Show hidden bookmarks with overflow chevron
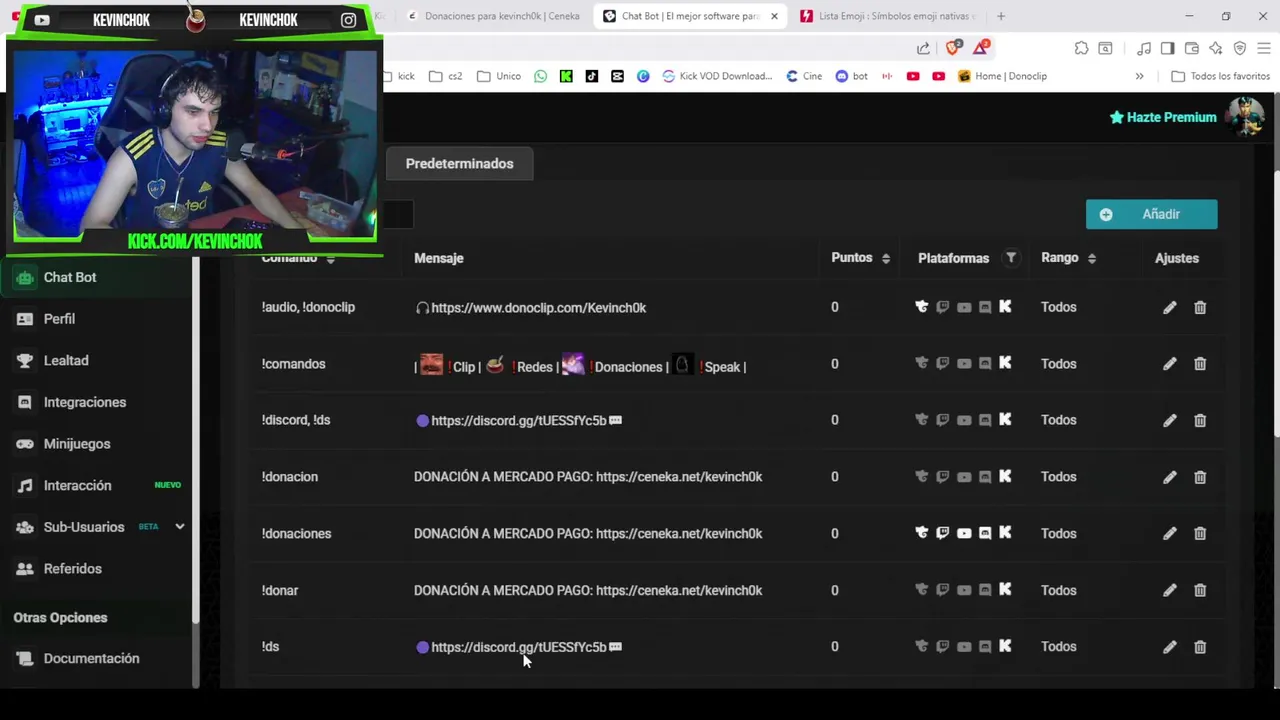Image resolution: width=1280 pixels, height=720 pixels. (x=1139, y=76)
